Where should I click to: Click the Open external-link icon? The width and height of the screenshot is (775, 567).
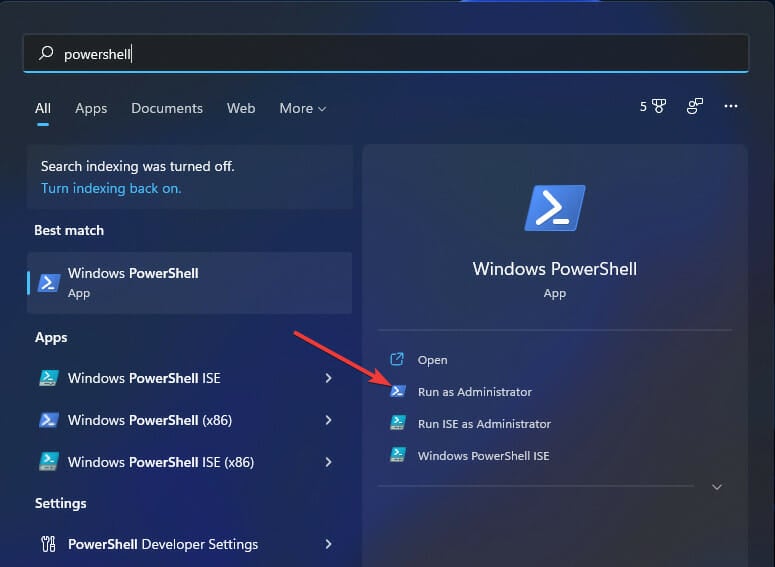(397, 359)
